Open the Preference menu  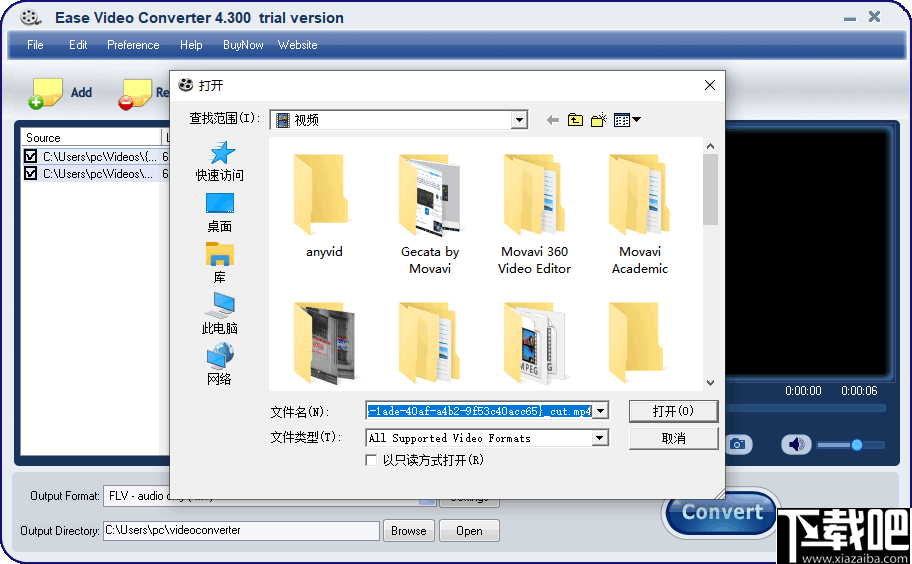[133, 45]
